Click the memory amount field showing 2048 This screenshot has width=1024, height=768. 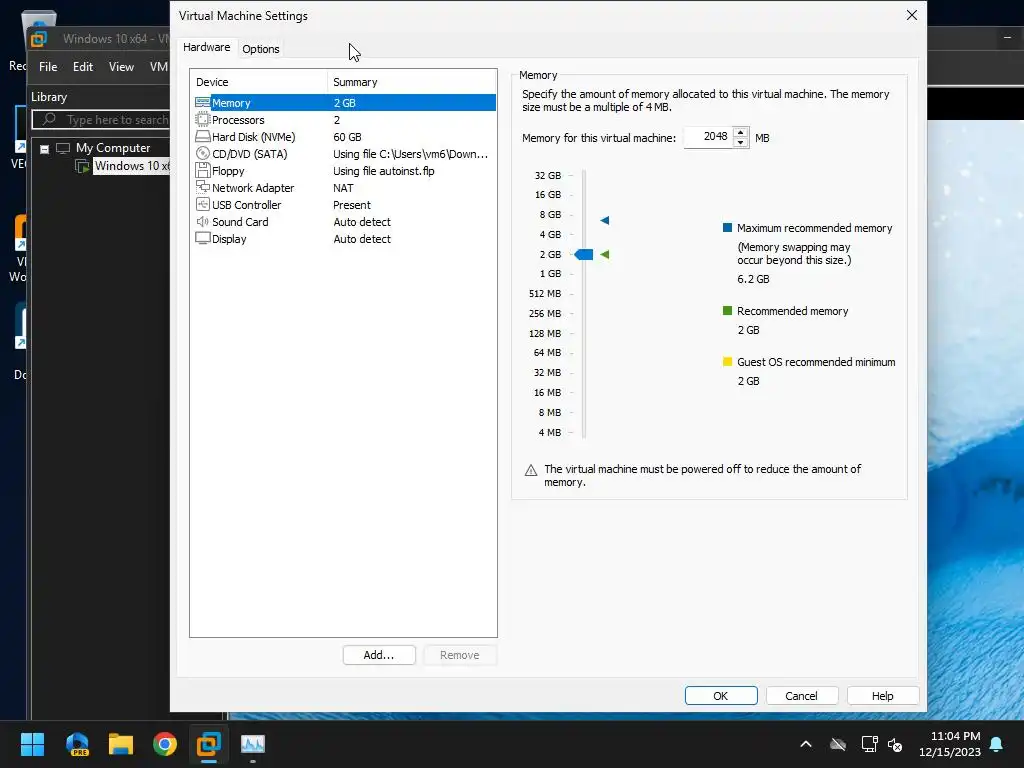(708, 137)
